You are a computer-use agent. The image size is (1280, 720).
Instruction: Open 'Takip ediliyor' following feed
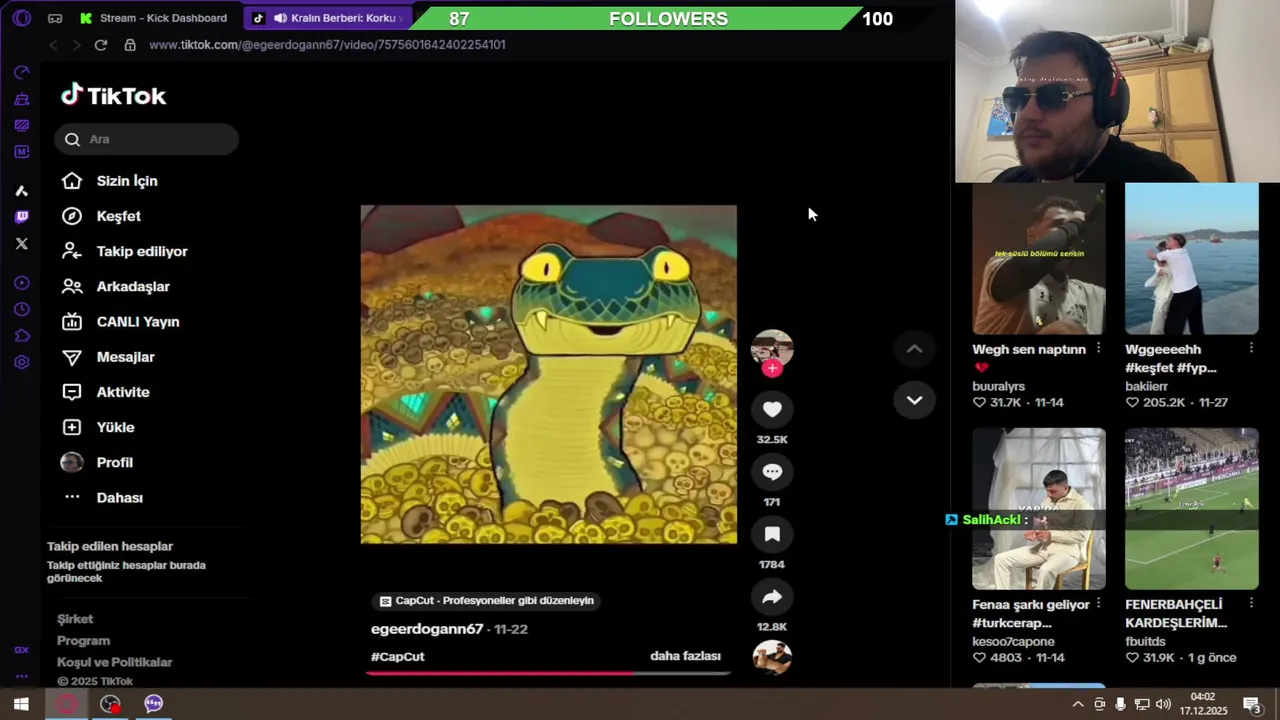(124, 251)
